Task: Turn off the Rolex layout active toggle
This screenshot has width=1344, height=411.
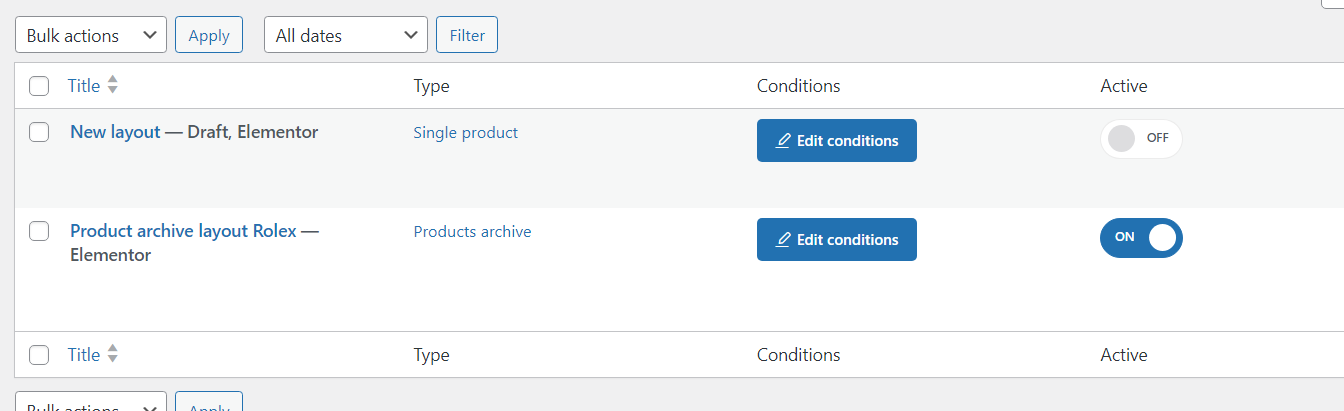Action: tap(1141, 237)
